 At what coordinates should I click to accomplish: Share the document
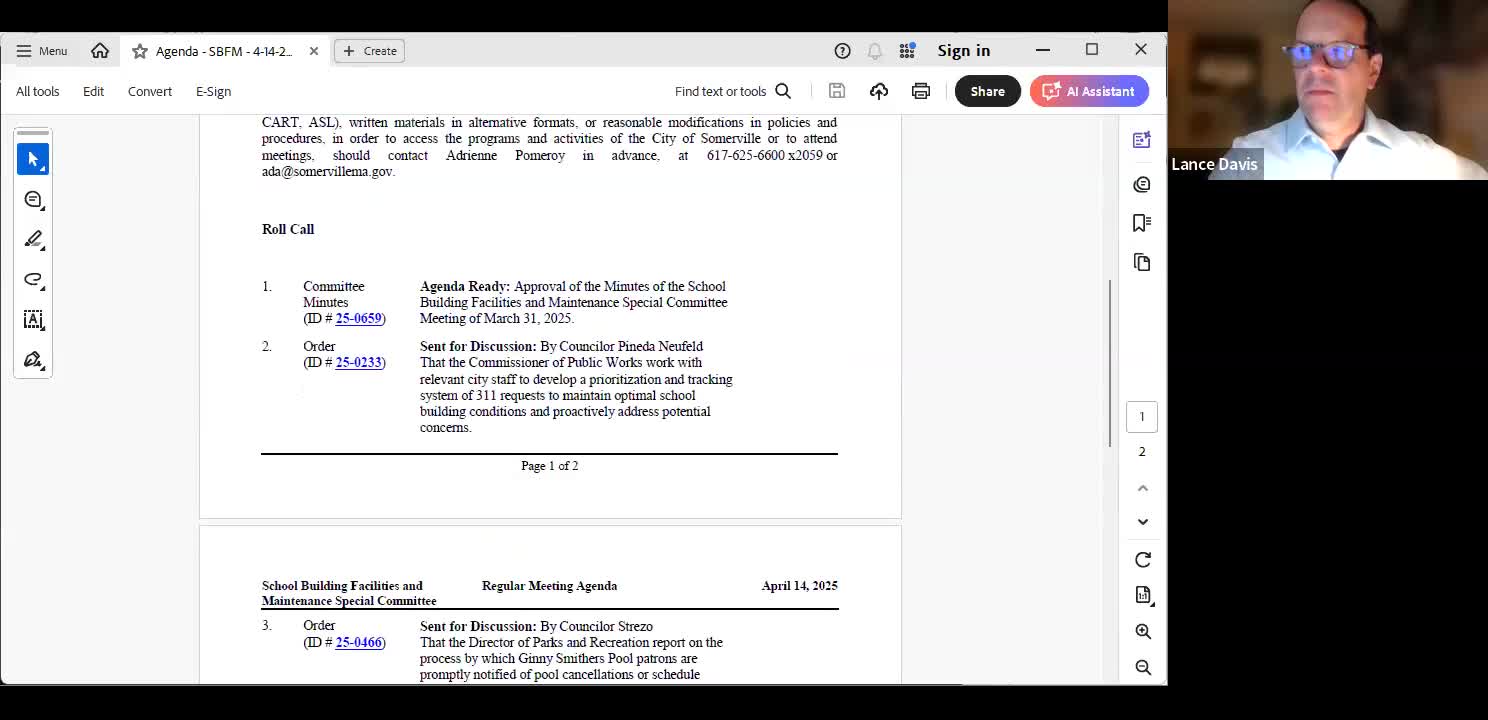point(987,91)
